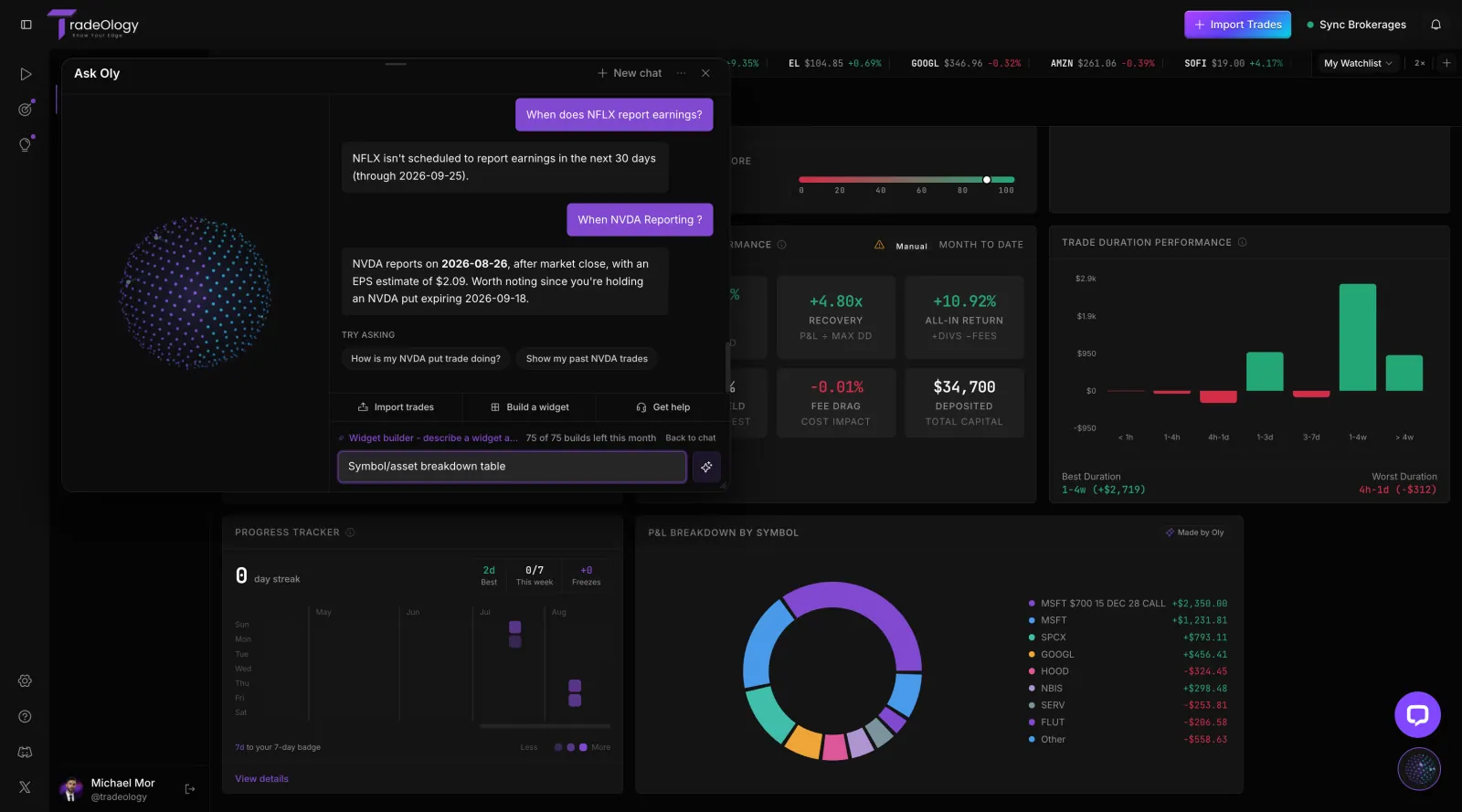Screen dimensions: 1462x812
Task: Open the Ask Oly three-dots menu
Action: (x=681, y=73)
